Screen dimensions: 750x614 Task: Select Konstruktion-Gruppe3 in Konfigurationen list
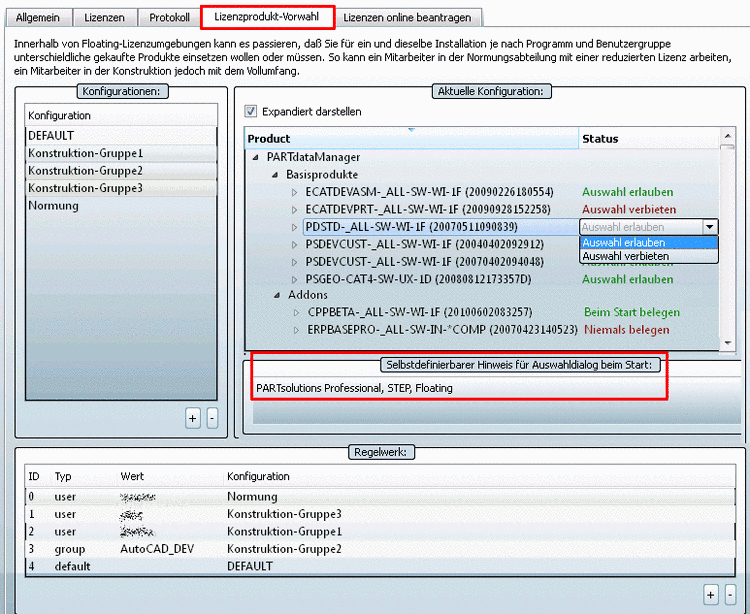[x=121, y=188]
